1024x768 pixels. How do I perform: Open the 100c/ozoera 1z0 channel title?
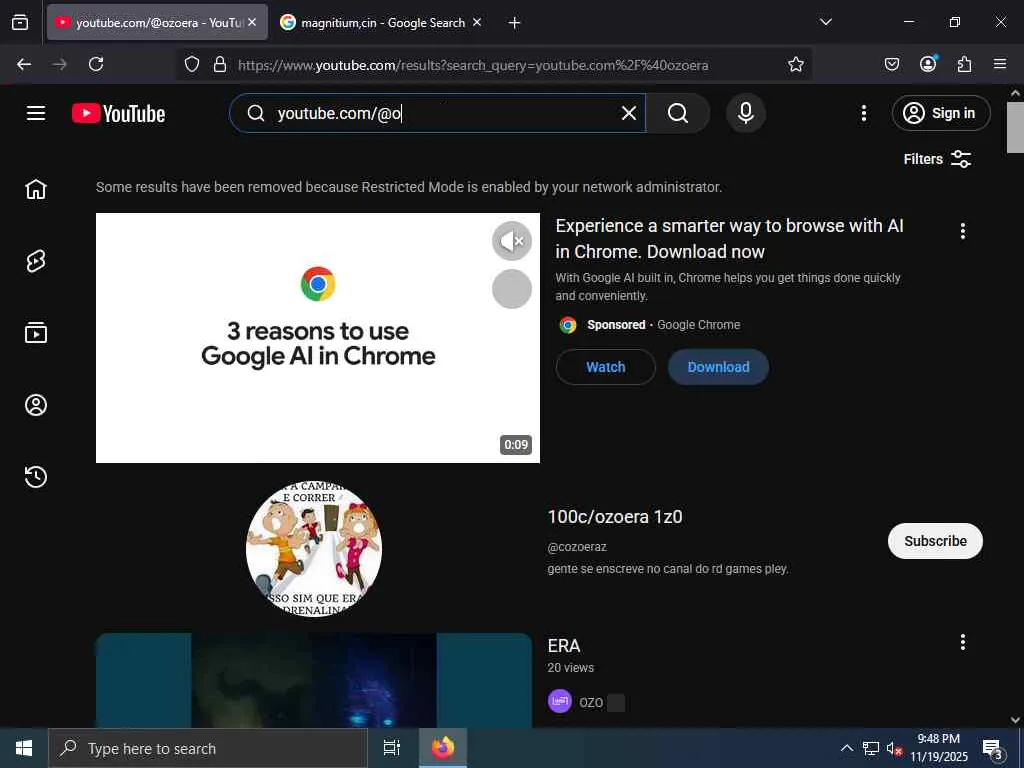[615, 517]
